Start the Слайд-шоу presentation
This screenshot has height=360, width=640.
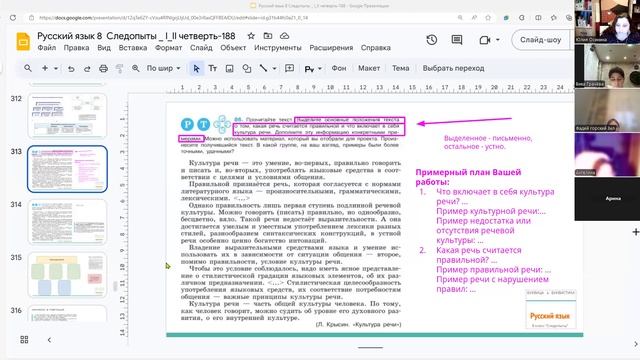pos(540,40)
